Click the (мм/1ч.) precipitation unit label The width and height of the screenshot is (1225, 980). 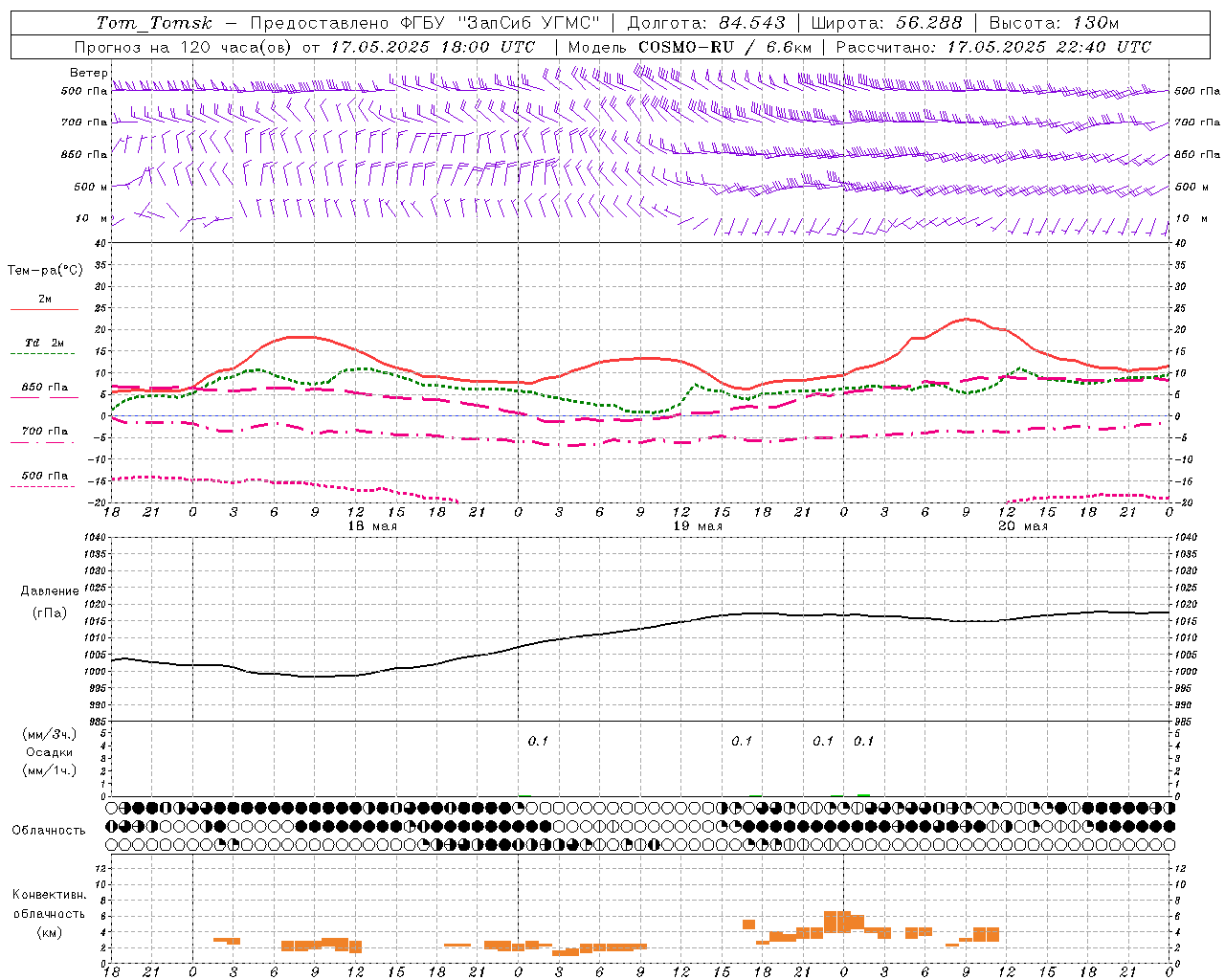(x=50, y=770)
